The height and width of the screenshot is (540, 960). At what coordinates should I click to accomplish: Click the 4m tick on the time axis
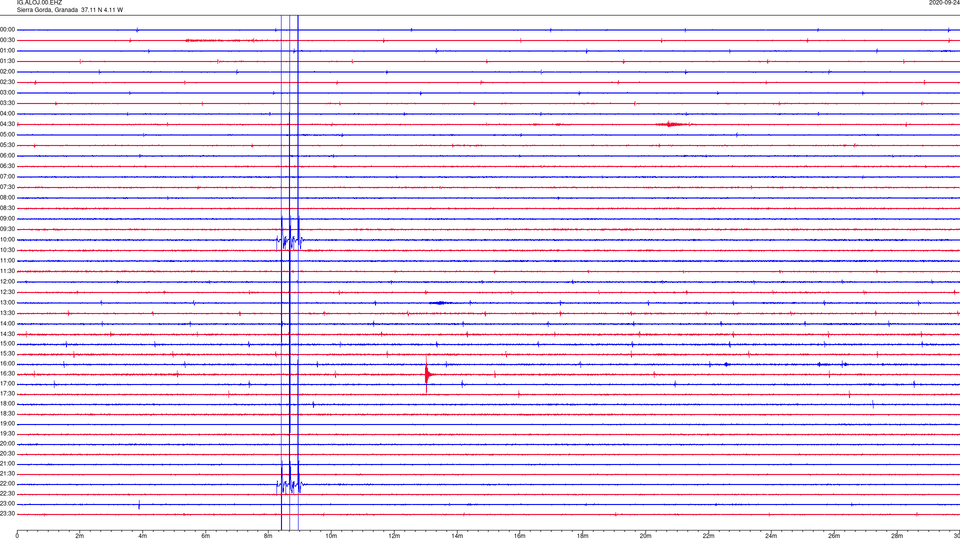[x=143, y=536]
